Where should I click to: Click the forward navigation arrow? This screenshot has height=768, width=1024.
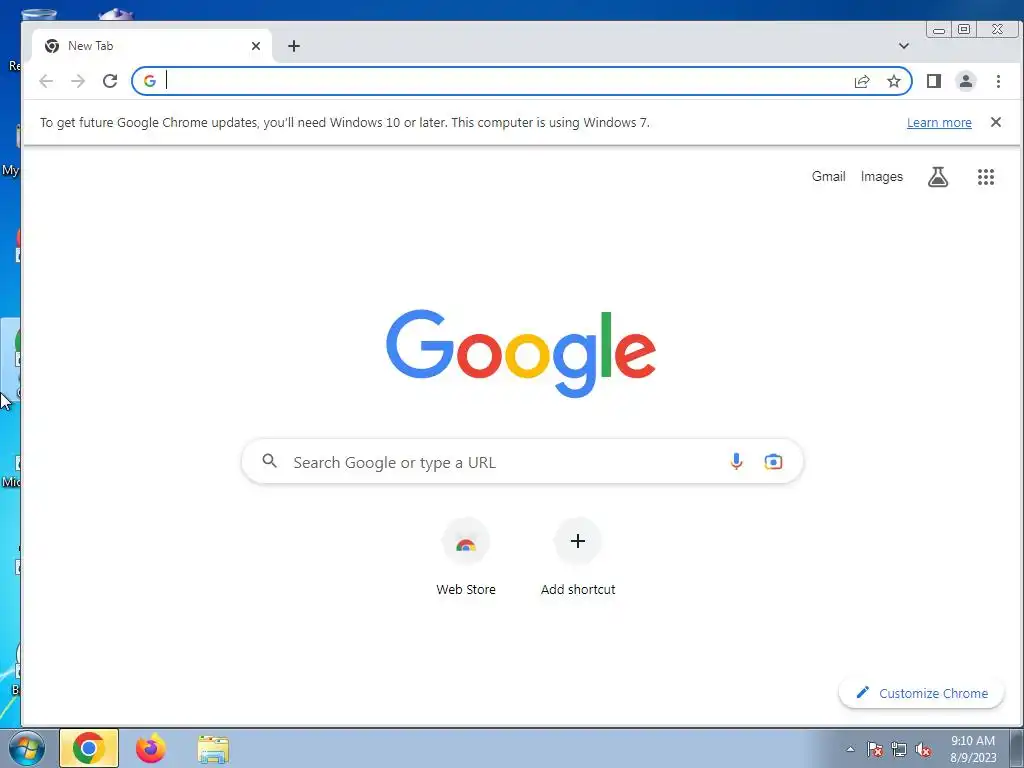[78, 81]
